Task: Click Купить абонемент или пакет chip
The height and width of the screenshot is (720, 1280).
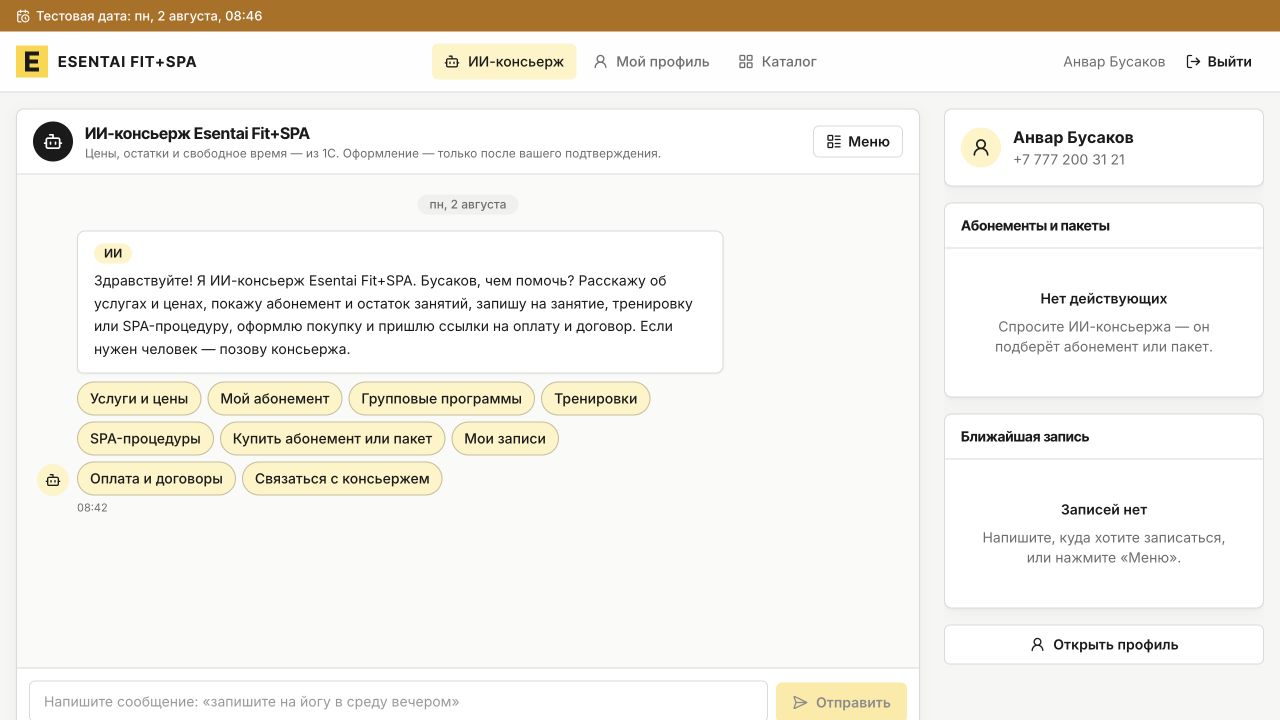Action: [x=332, y=438]
